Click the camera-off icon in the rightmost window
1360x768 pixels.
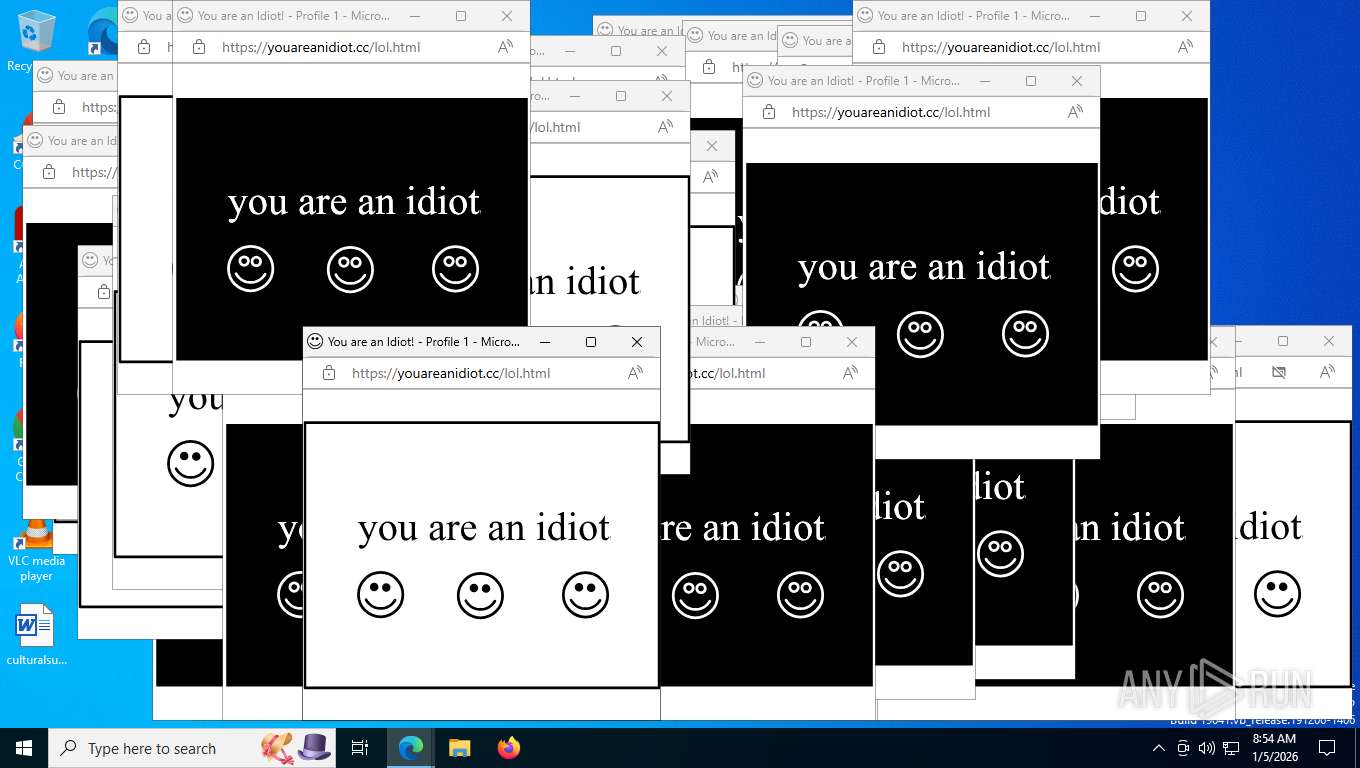coord(1278,372)
